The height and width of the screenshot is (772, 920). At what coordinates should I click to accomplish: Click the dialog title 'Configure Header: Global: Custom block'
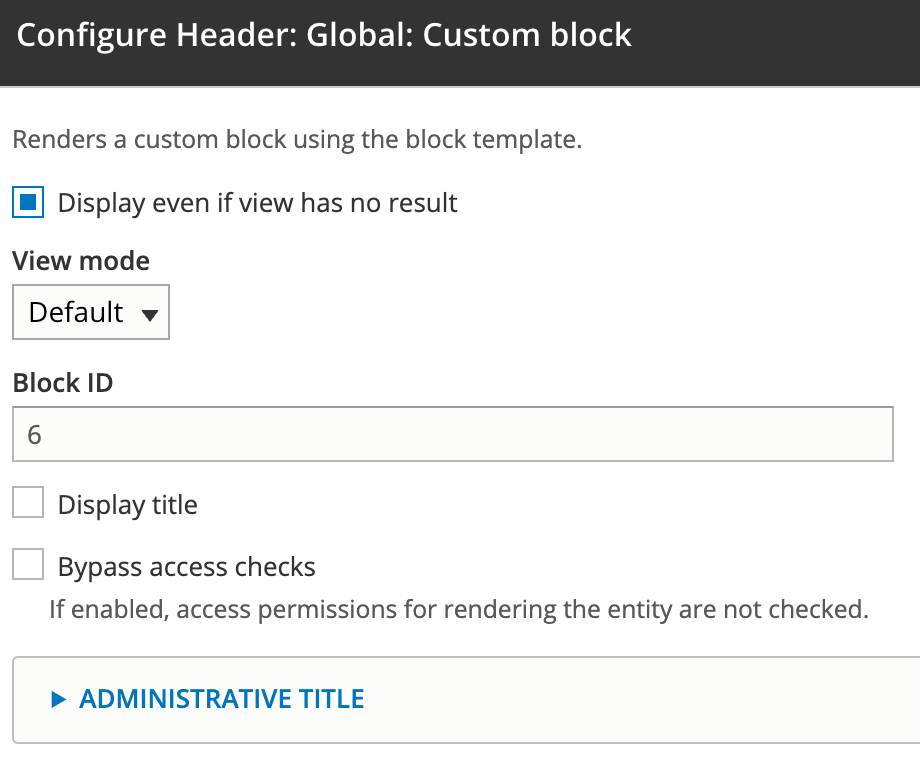click(325, 35)
